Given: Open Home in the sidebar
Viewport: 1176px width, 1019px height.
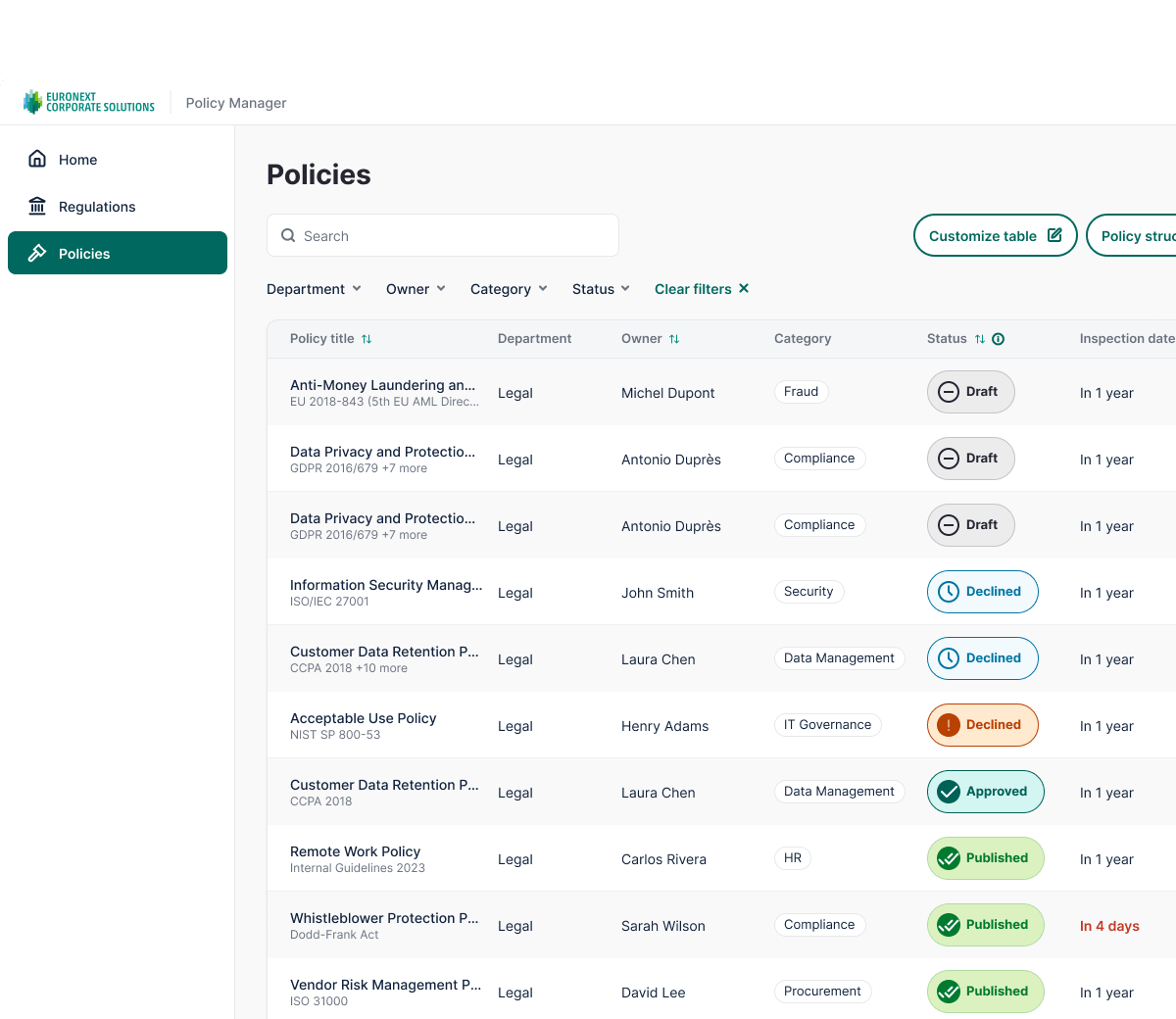Looking at the screenshot, I should pyautogui.click(x=118, y=160).
